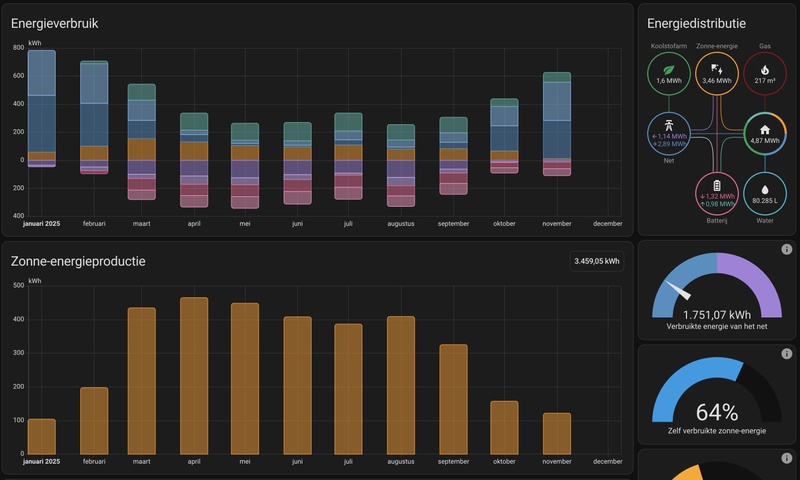800x480 pixels.
Task: Click the 80.285 L water value
Action: [764, 201]
